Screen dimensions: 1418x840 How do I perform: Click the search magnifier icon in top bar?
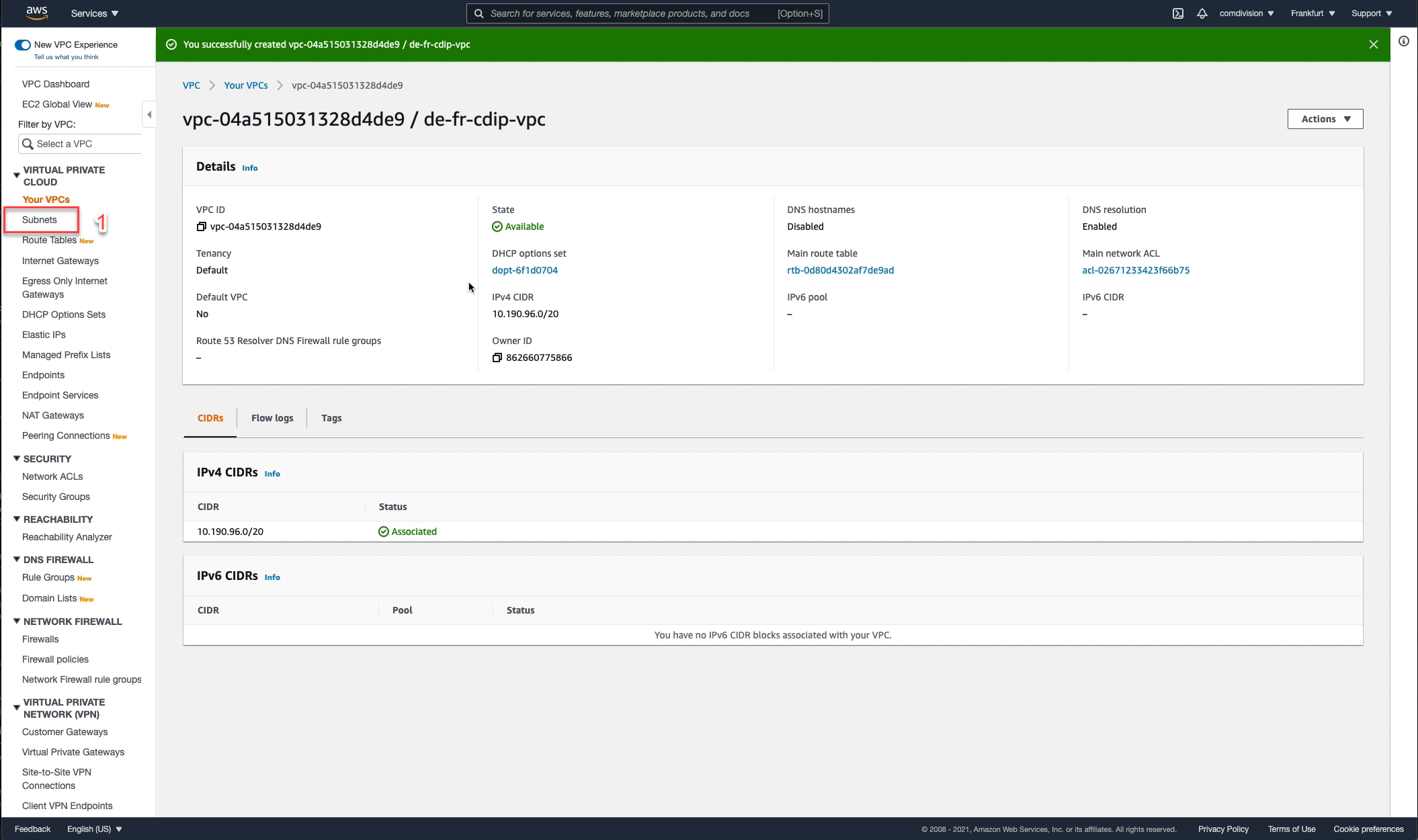point(479,13)
